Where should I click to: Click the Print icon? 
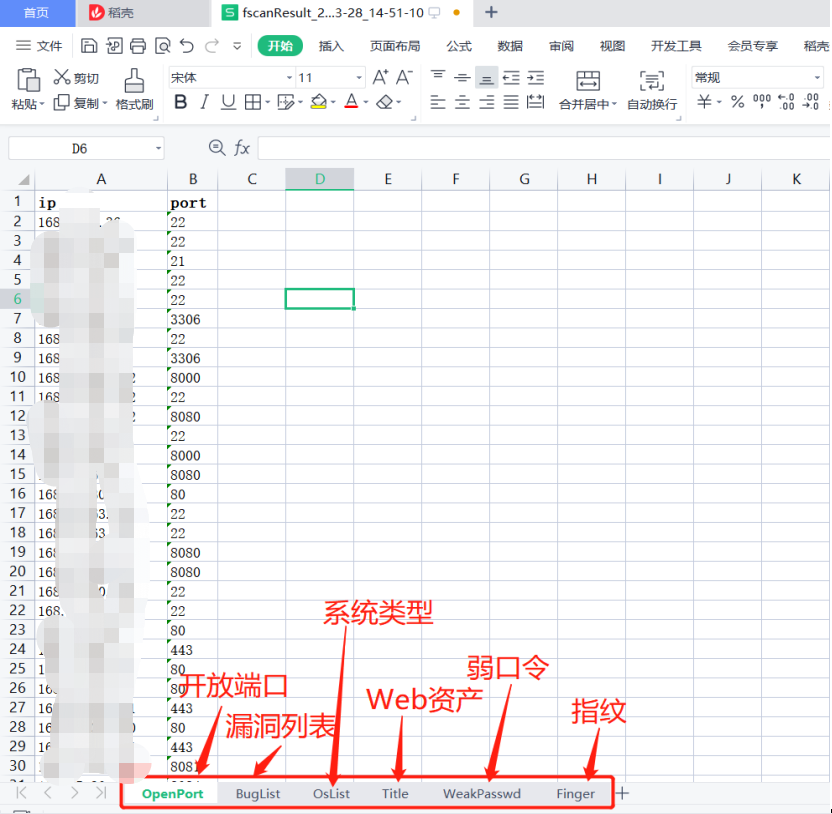tap(137, 46)
